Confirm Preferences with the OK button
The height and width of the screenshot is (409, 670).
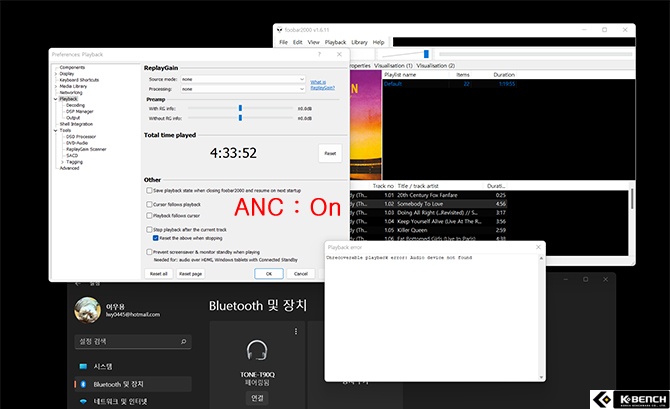tap(269, 274)
